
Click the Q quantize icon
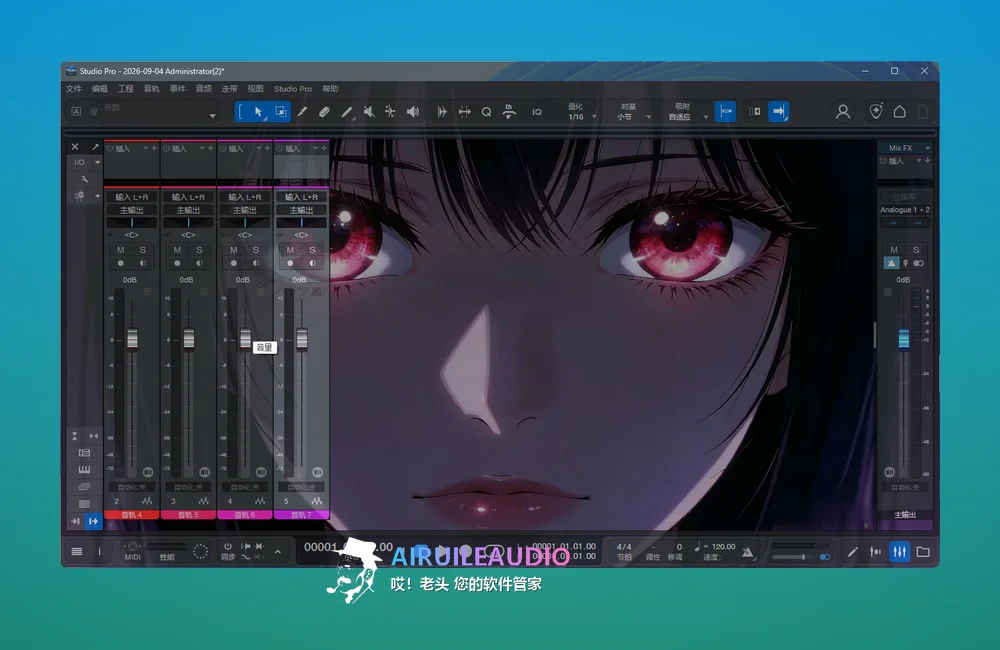pos(487,112)
